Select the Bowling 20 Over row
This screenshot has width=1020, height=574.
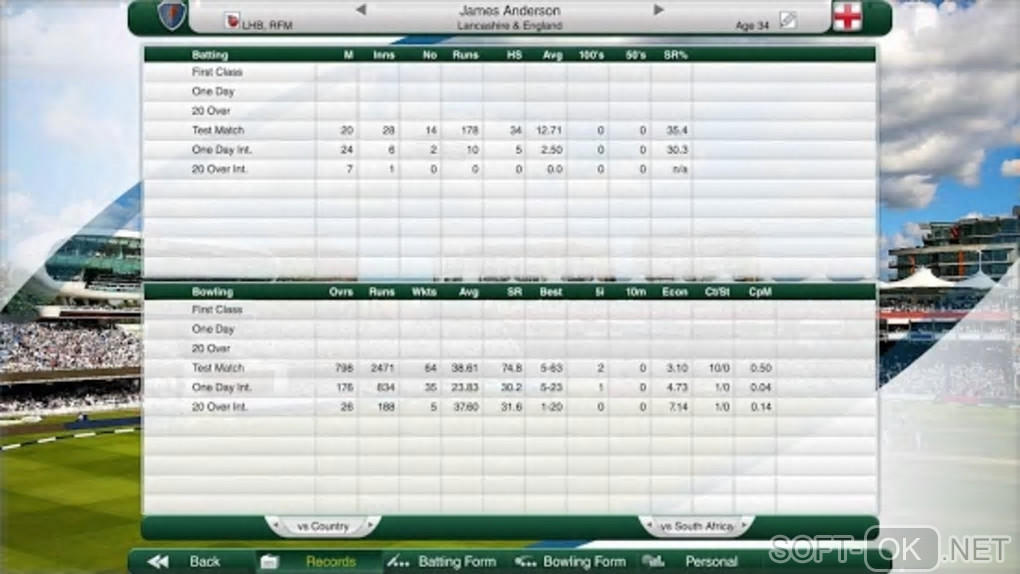[x=509, y=348]
